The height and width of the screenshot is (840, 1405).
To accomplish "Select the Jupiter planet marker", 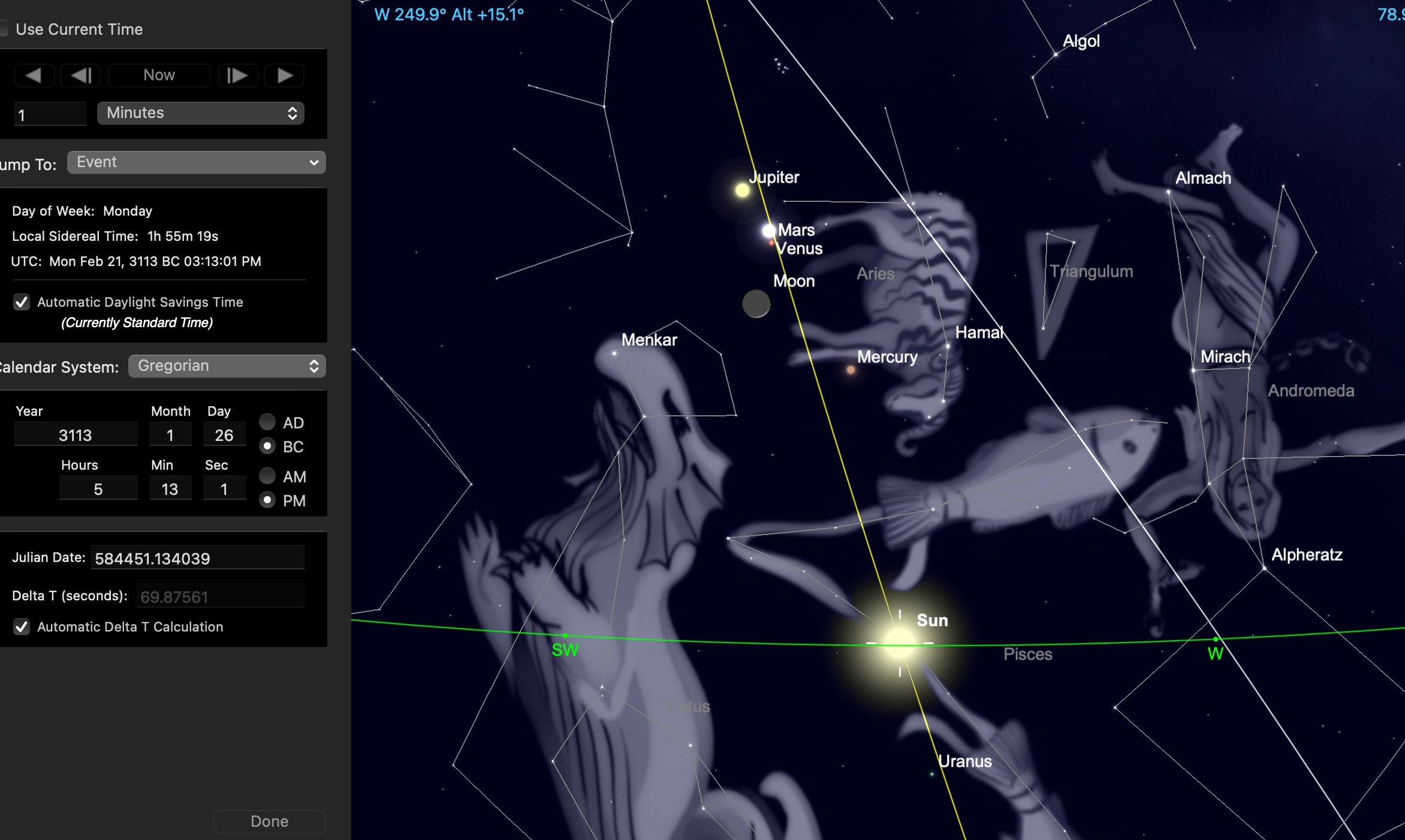I will [x=742, y=191].
